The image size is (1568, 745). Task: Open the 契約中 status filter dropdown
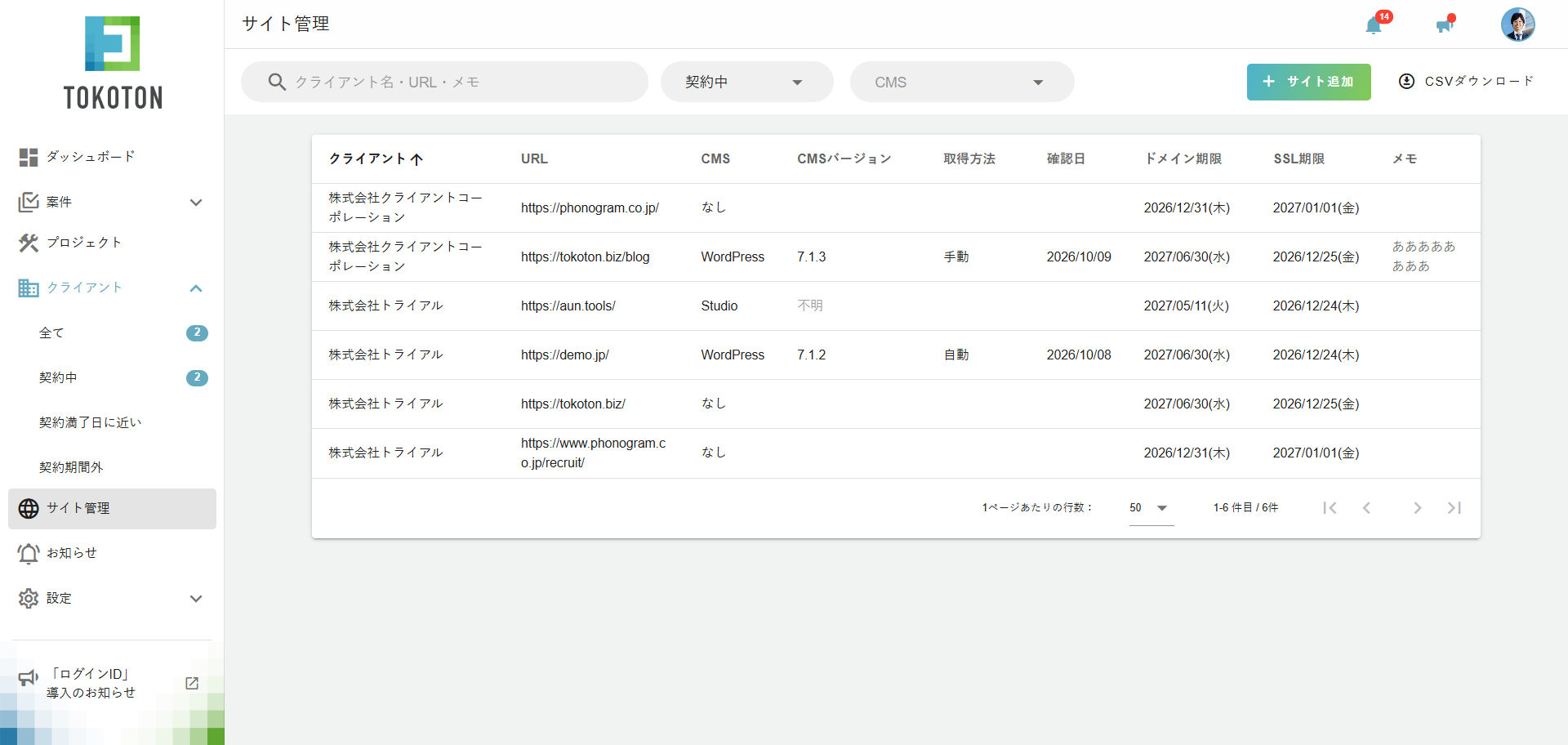pos(746,82)
